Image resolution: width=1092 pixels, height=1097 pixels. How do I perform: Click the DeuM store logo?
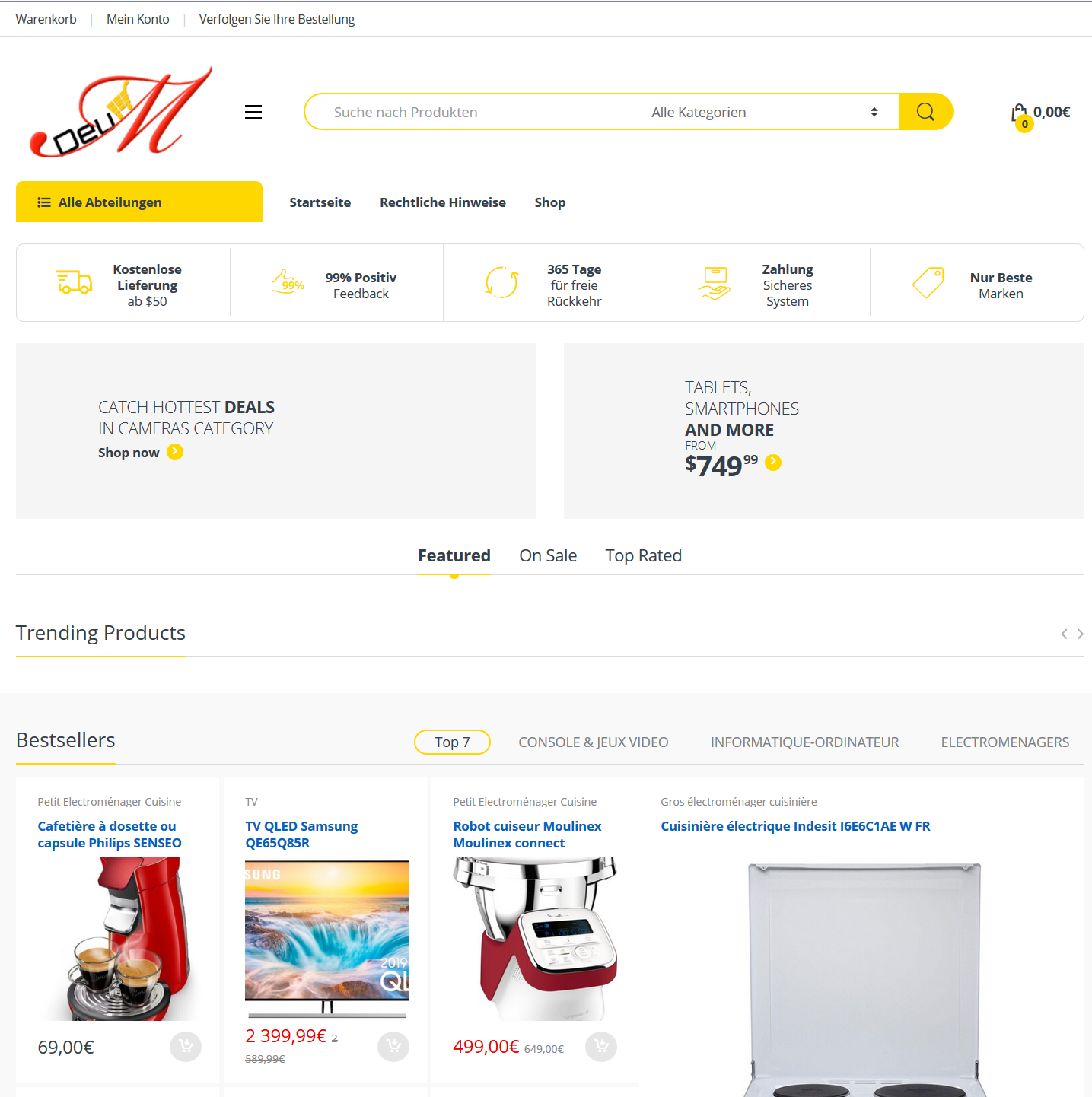click(x=121, y=112)
